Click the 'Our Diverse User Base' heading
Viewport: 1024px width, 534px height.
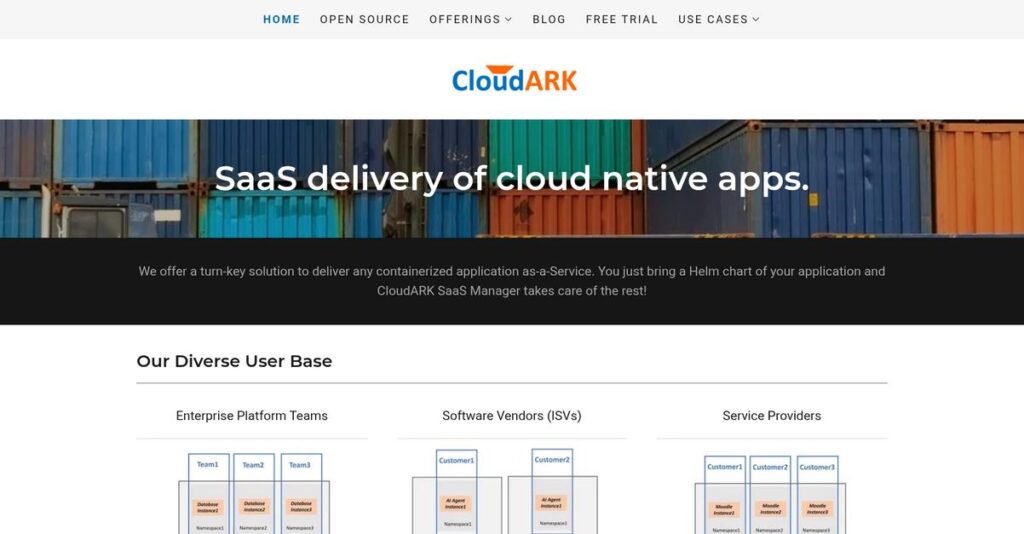coord(234,361)
